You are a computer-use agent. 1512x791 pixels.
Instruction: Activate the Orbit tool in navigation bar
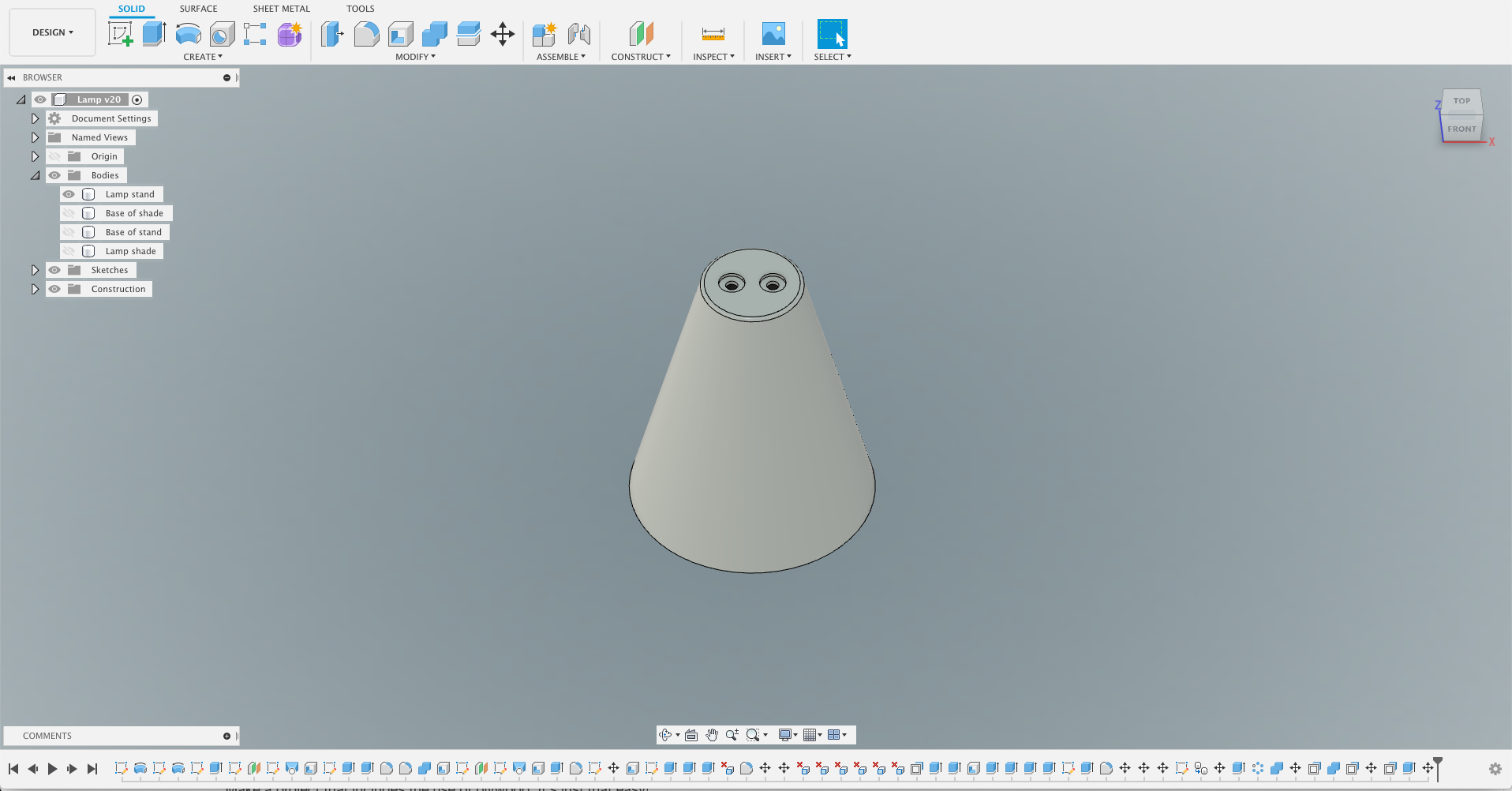[667, 734]
